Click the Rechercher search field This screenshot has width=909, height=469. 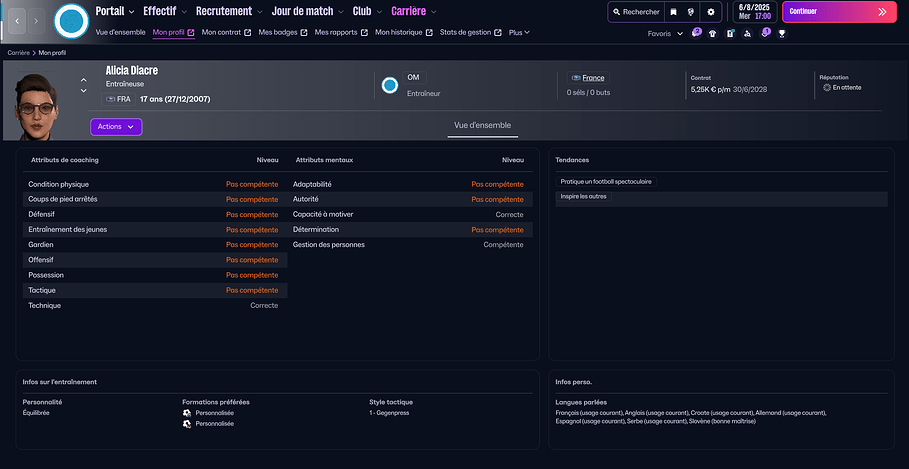click(x=635, y=12)
